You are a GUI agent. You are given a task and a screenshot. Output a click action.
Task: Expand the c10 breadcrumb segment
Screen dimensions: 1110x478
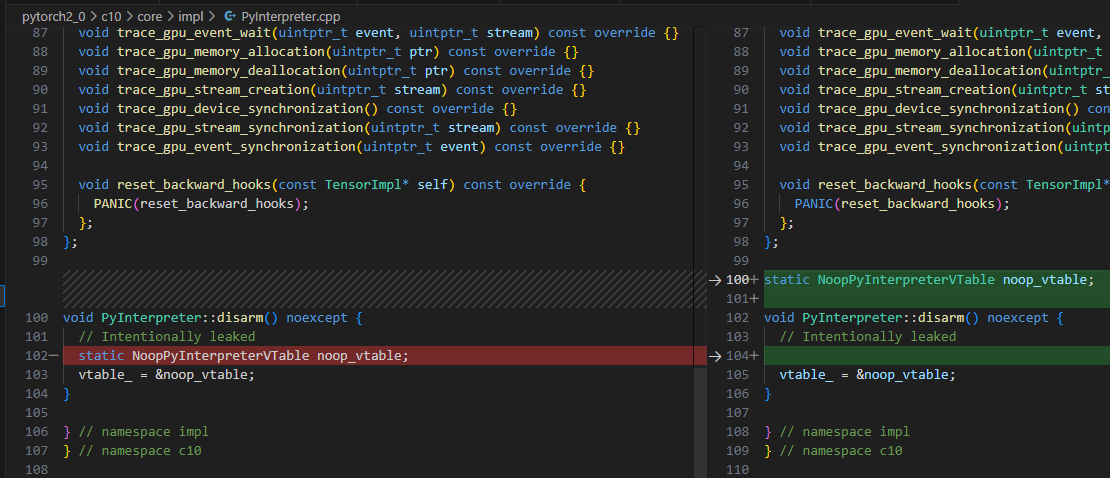pyautogui.click(x=111, y=17)
